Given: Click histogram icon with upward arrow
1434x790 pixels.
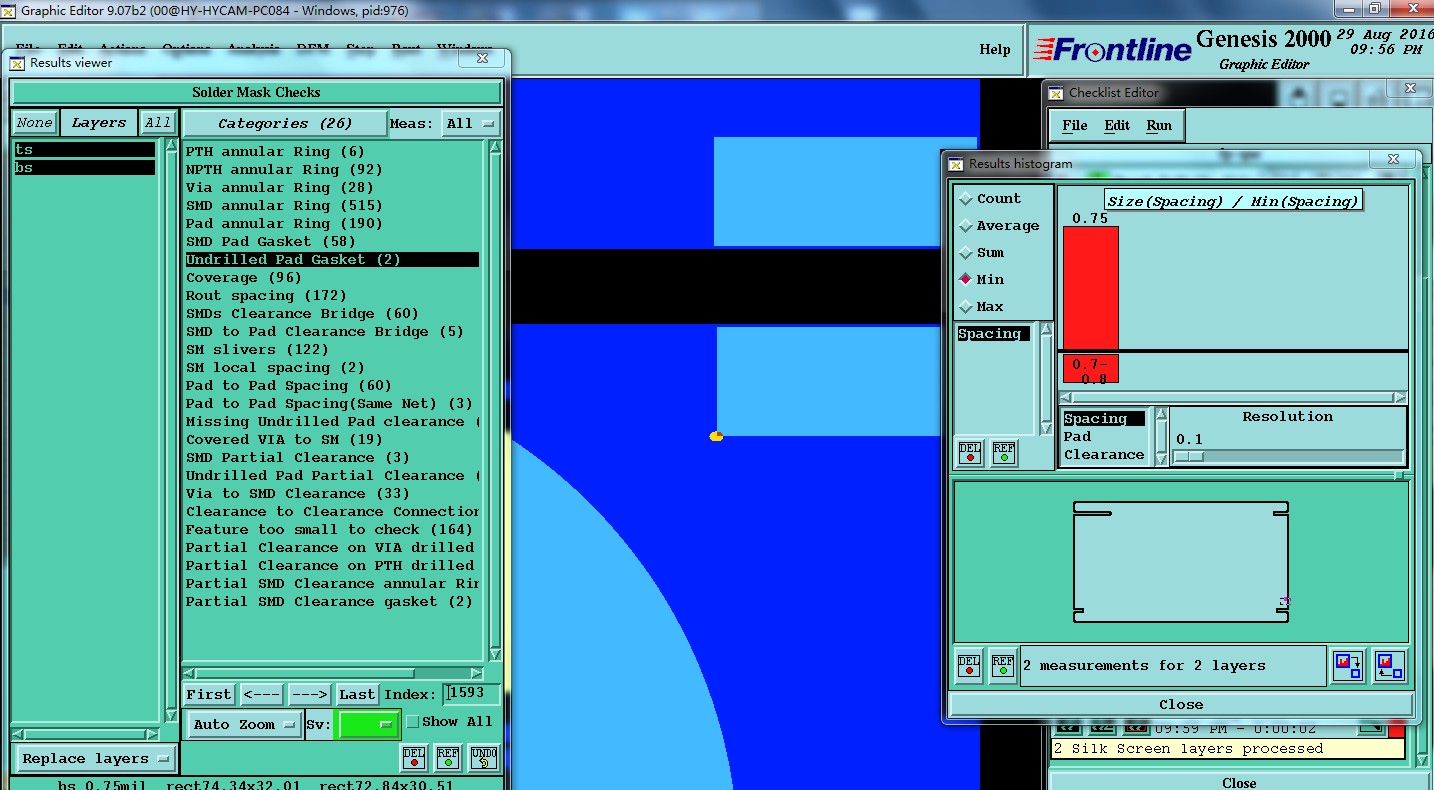Looking at the screenshot, I should click(x=1390, y=666).
